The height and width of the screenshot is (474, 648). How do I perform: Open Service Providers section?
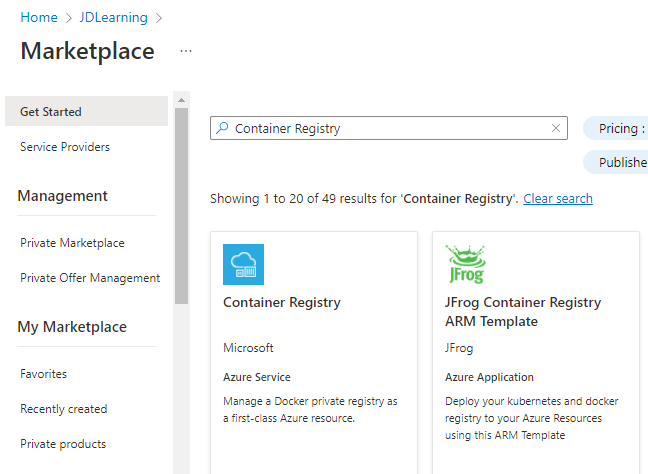(x=65, y=147)
